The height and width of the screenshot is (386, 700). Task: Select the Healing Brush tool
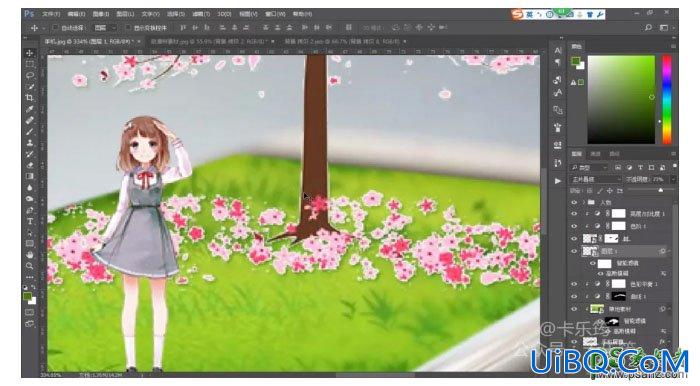click(x=30, y=120)
